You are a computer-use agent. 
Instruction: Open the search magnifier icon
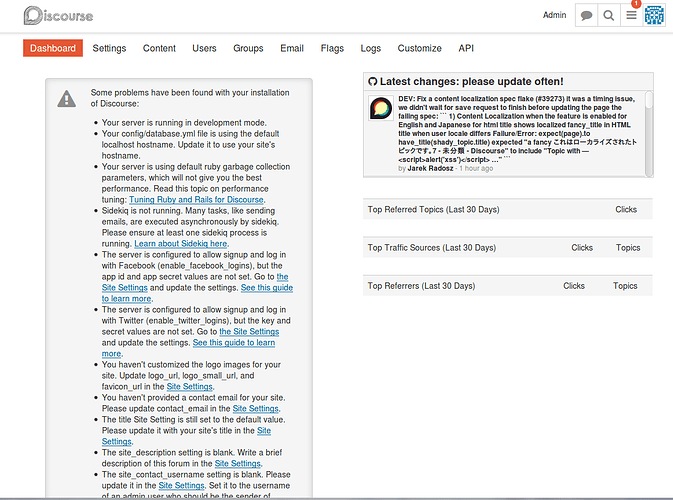(x=609, y=15)
